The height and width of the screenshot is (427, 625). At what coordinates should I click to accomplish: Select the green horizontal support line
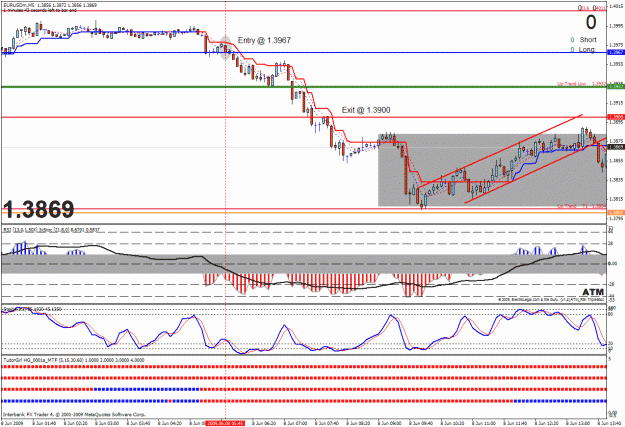(303, 87)
